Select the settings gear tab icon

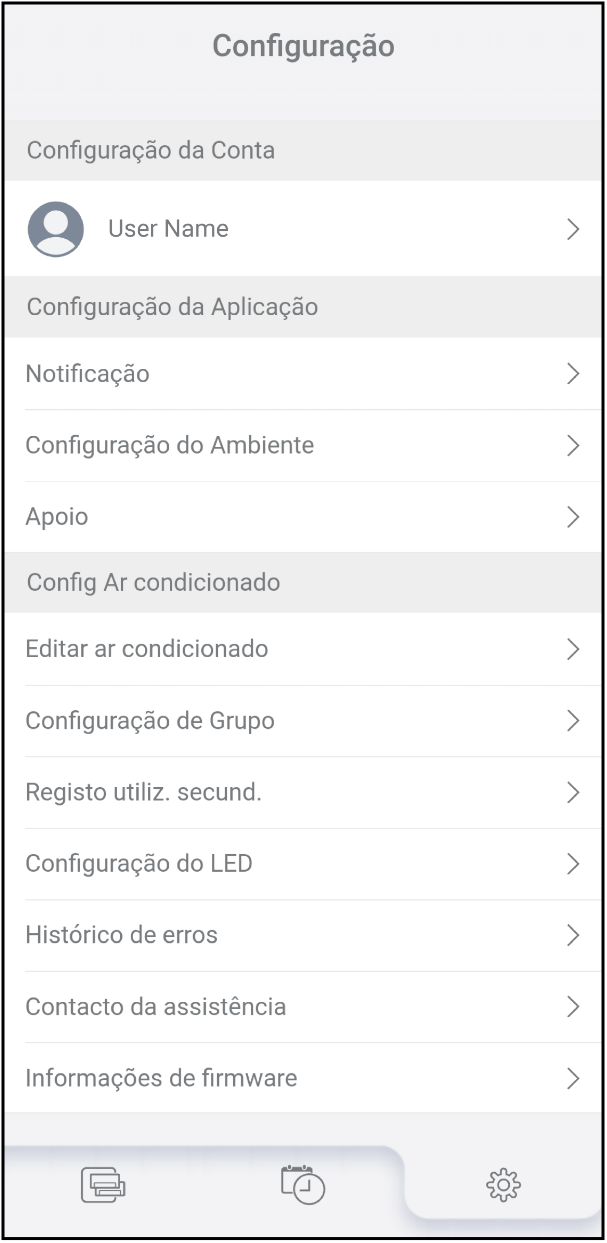(504, 1185)
